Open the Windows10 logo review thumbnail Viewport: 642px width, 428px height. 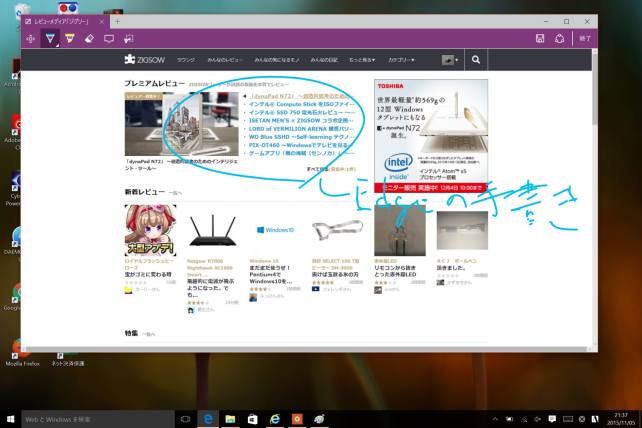coord(275,230)
